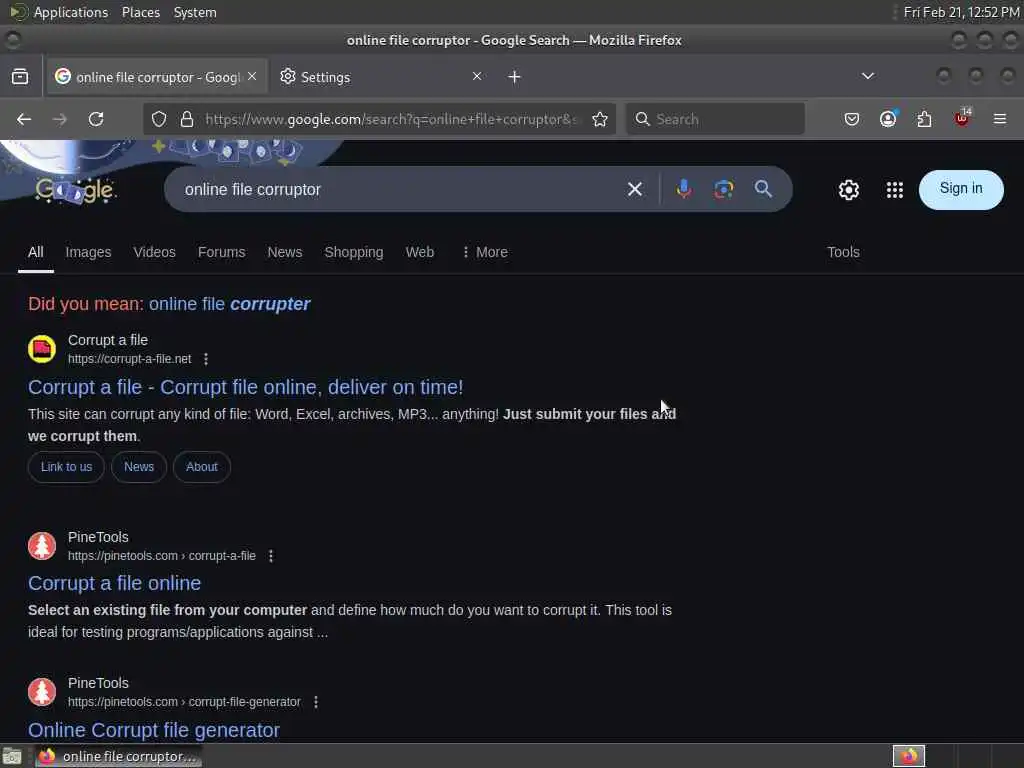Go back to the previous page
This screenshot has width=1024, height=768.
pyautogui.click(x=24, y=119)
